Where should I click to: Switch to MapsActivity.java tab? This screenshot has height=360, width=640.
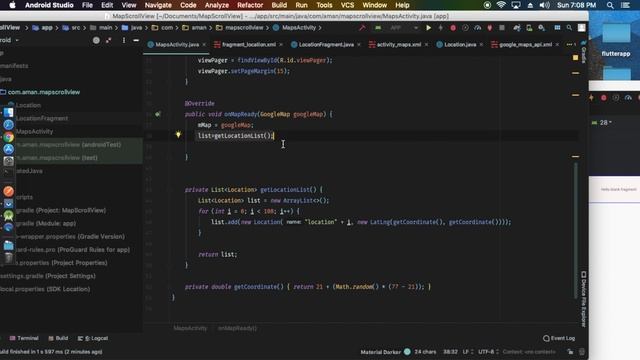(177, 44)
